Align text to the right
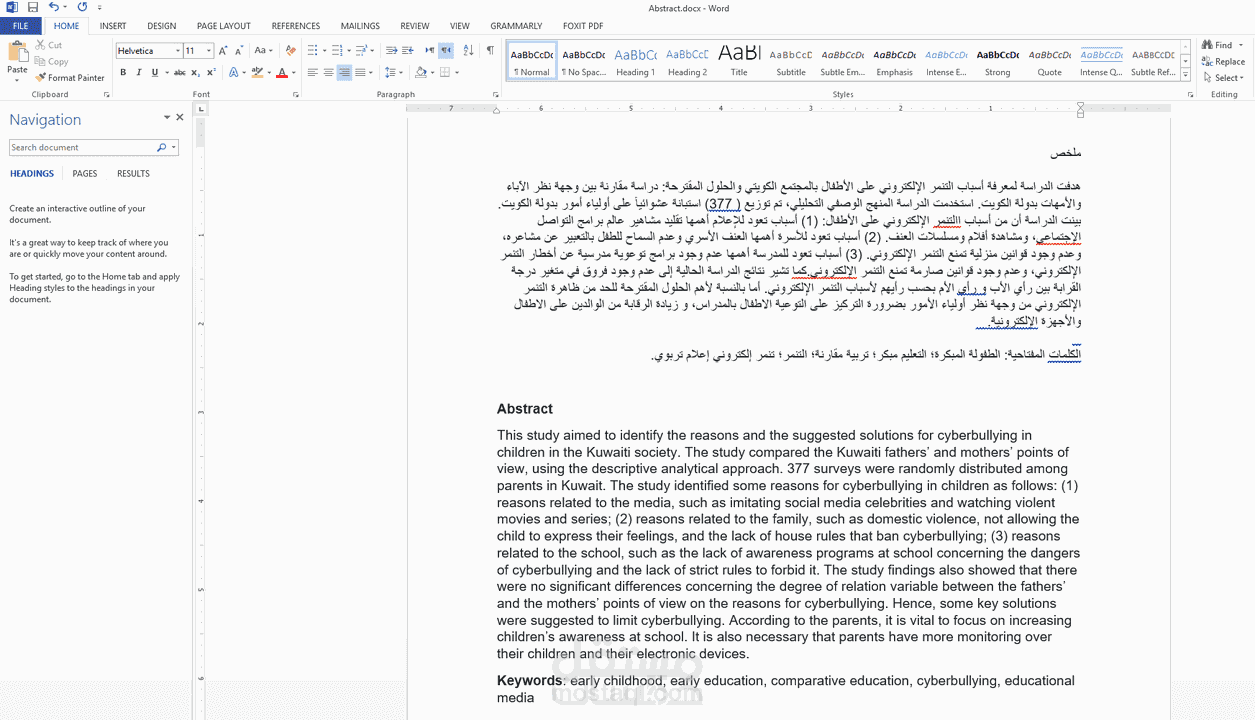1255x720 pixels. [x=344, y=72]
